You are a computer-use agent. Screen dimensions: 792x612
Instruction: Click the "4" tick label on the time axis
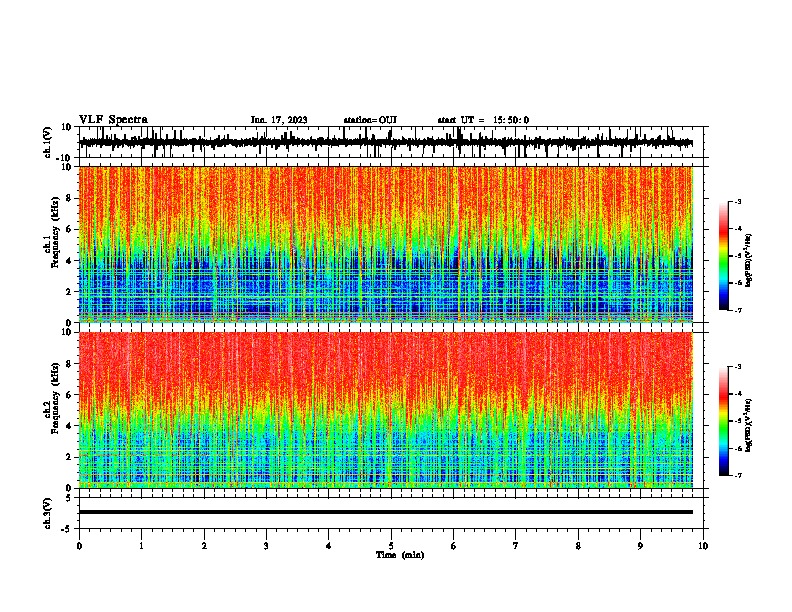coord(329,546)
